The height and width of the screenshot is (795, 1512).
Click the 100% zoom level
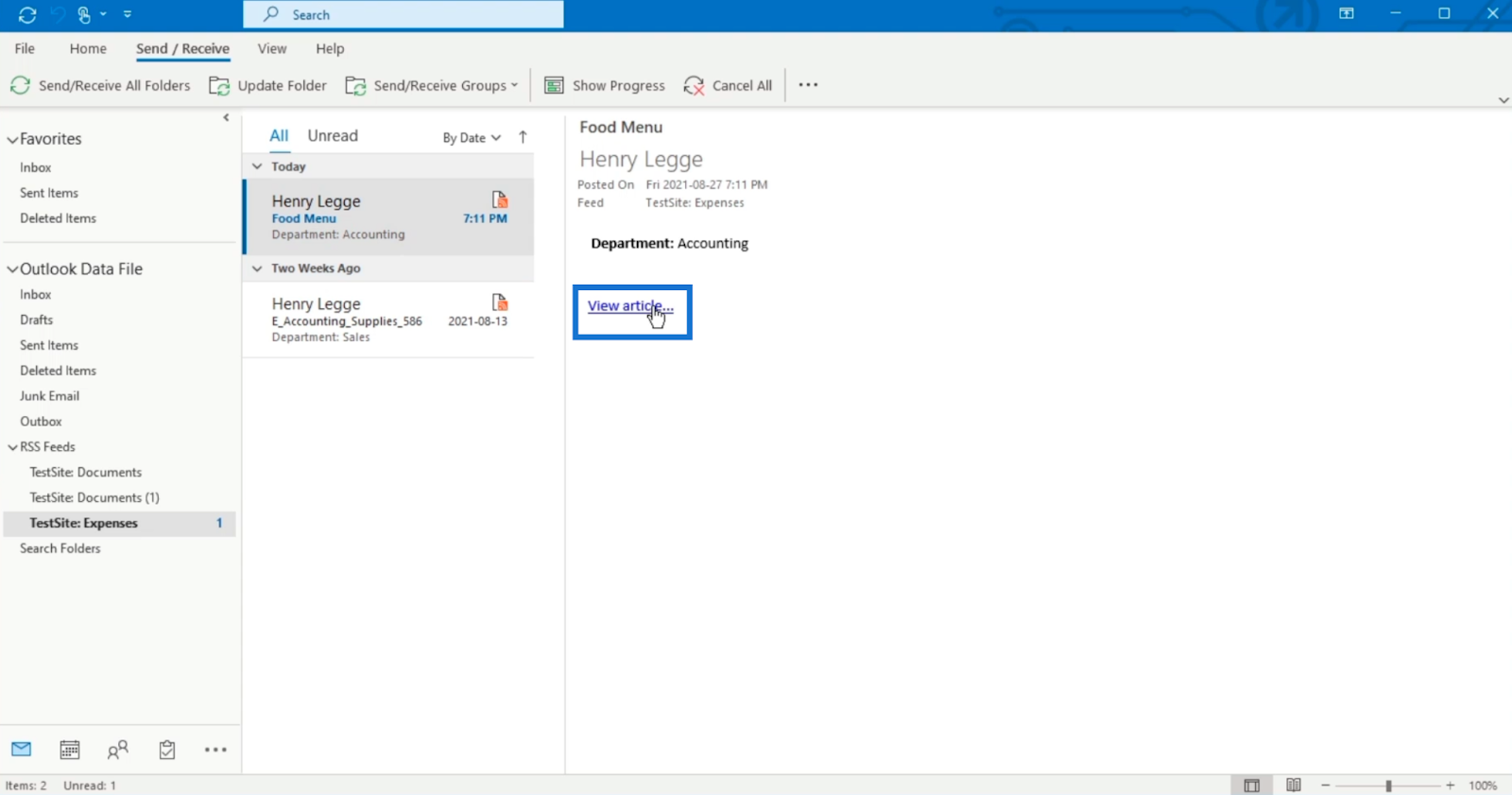click(1483, 786)
